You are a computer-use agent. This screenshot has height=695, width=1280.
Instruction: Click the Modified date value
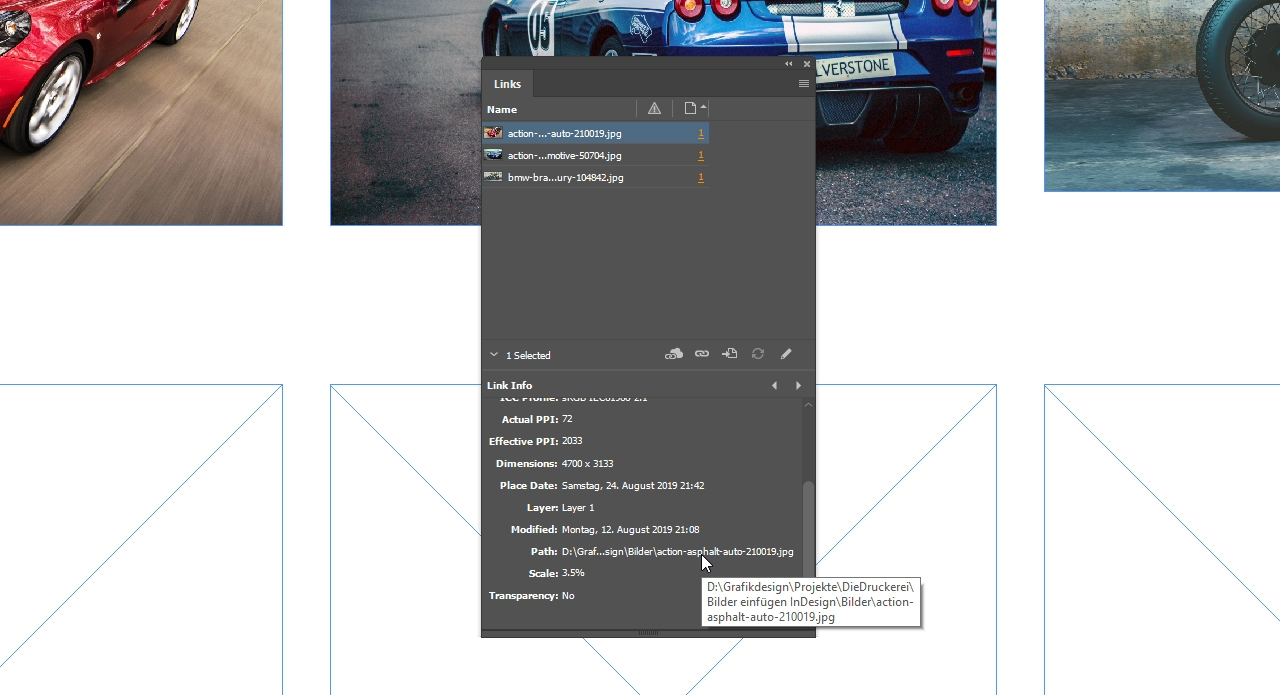(630, 529)
